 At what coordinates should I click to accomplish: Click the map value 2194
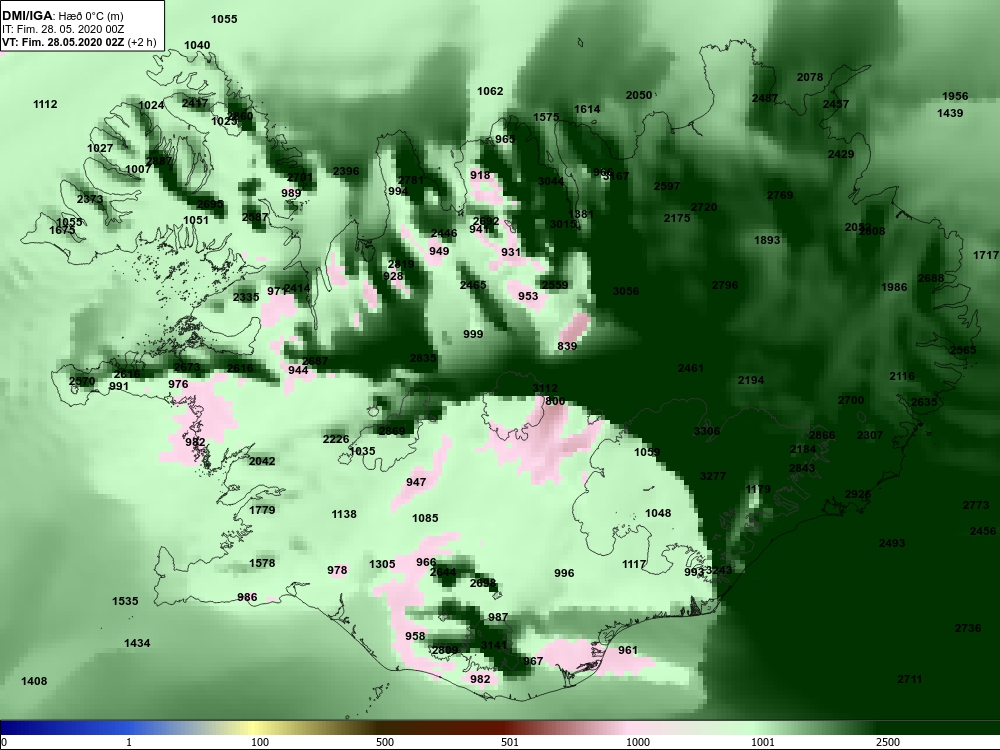pos(751,380)
